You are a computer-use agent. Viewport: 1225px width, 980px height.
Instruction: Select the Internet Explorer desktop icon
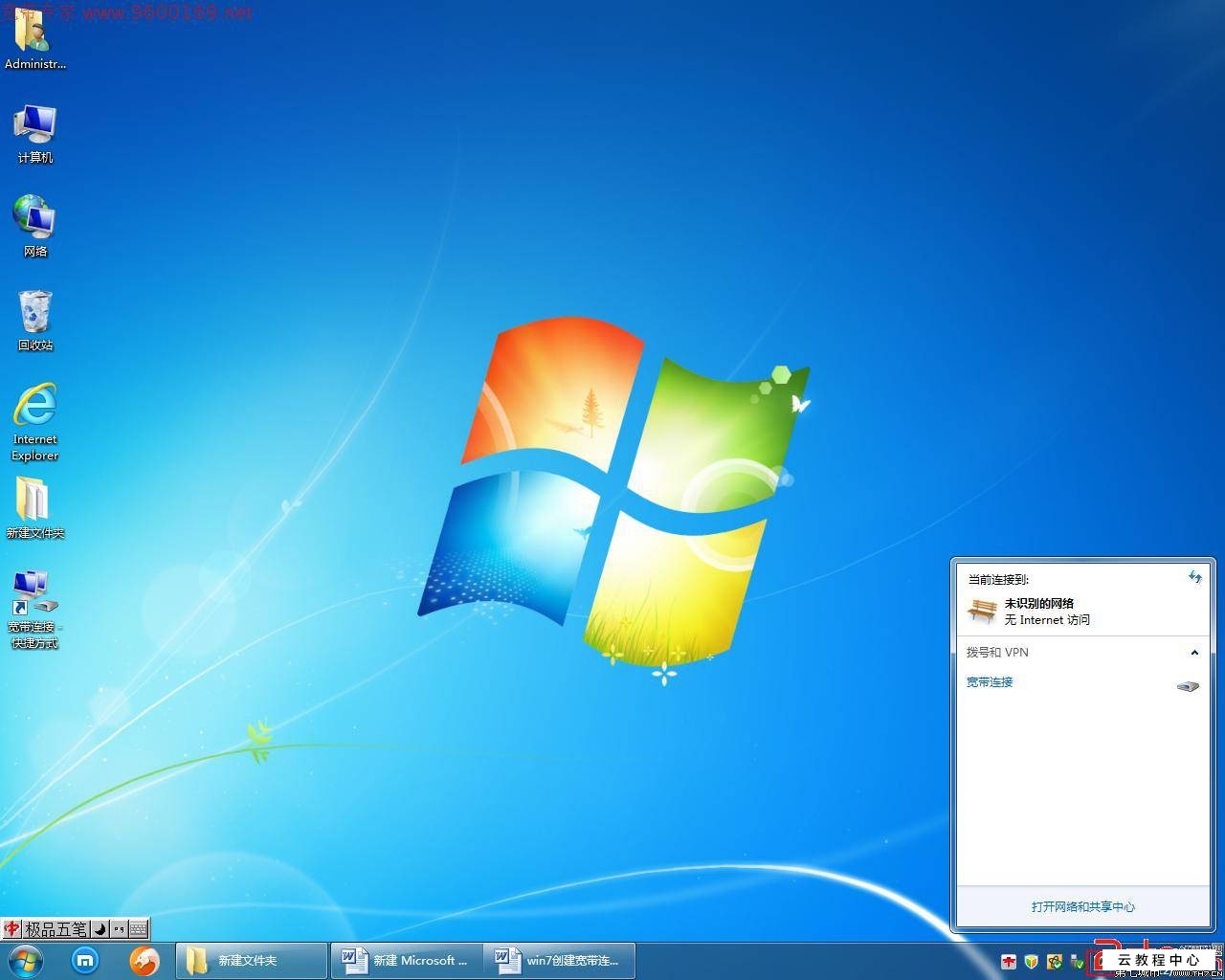point(34,422)
